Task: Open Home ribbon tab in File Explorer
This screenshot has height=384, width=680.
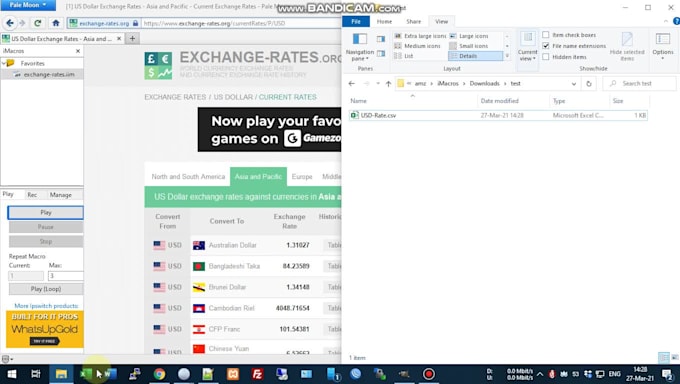Action: (x=384, y=21)
